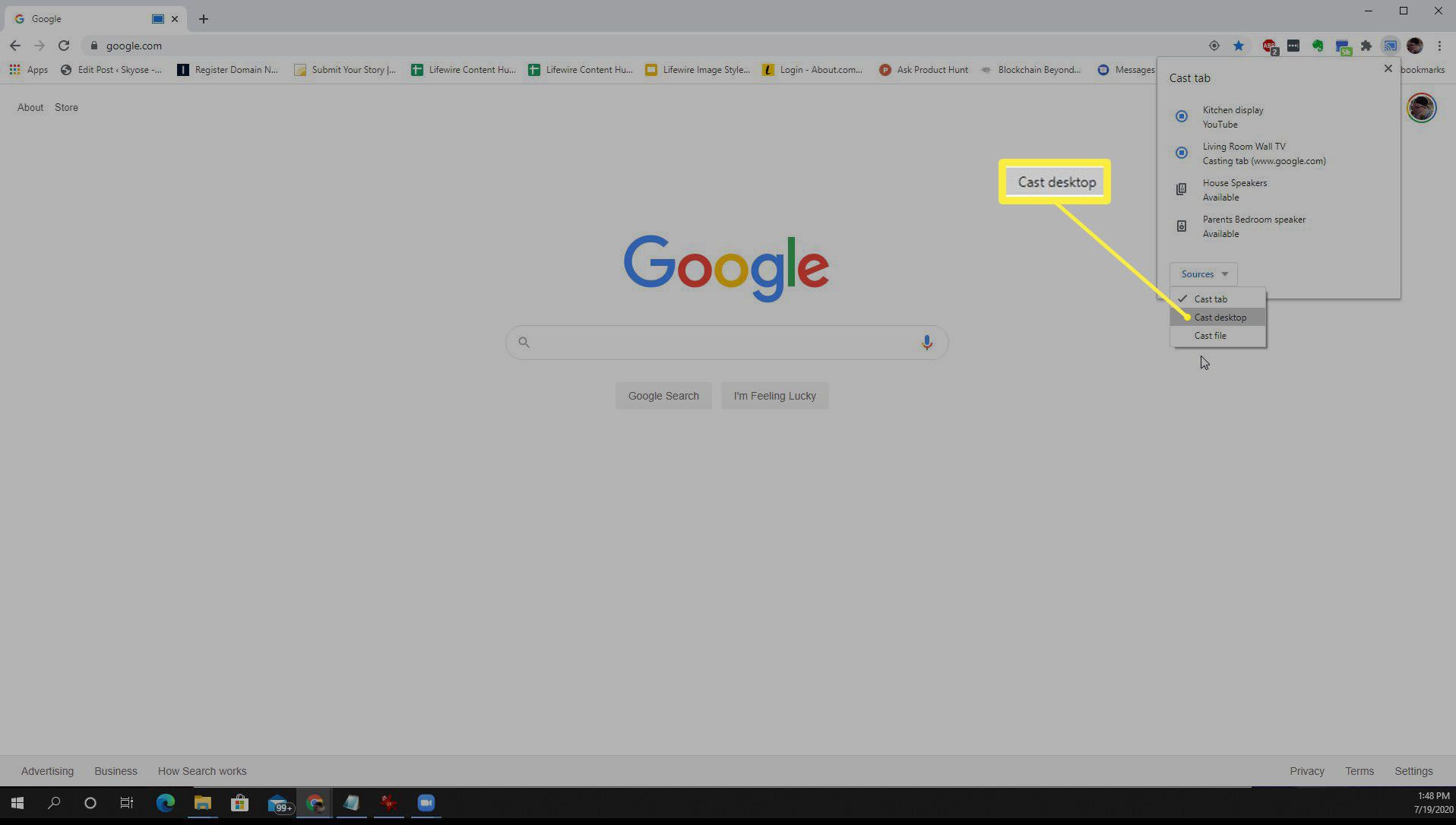Expand the Sources dropdown

coord(1204,274)
